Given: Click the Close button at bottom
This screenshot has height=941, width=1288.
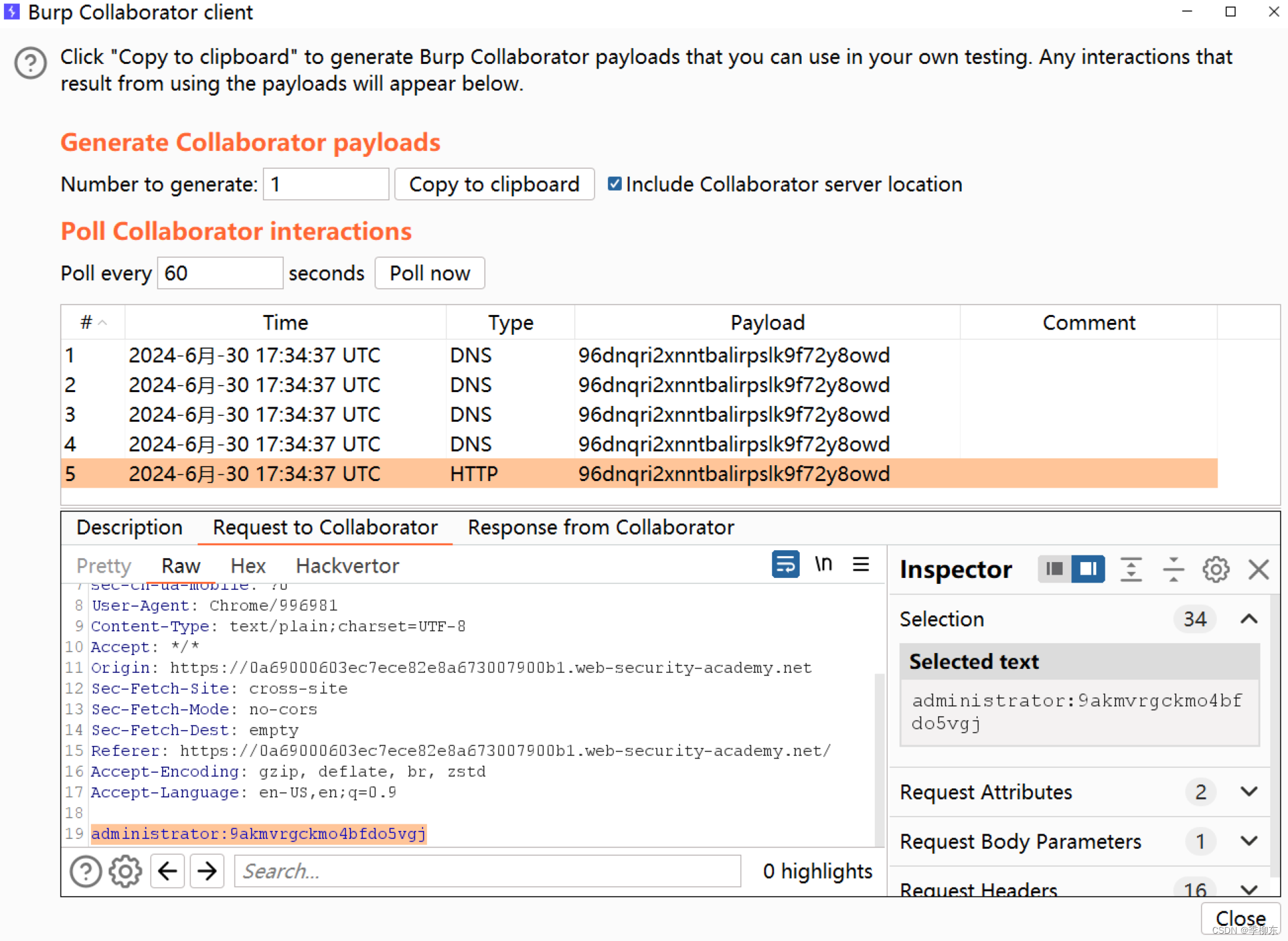Looking at the screenshot, I should click(1240, 919).
